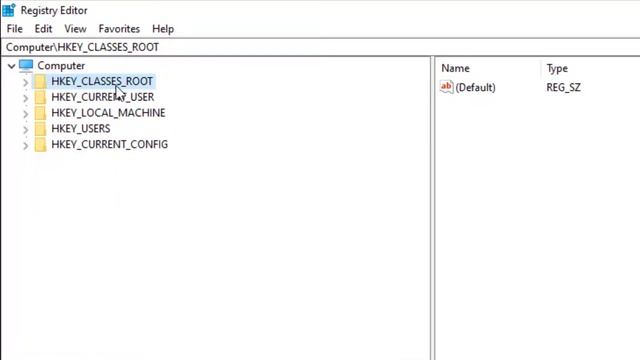
Task: Open the Edit menu
Action: click(43, 29)
